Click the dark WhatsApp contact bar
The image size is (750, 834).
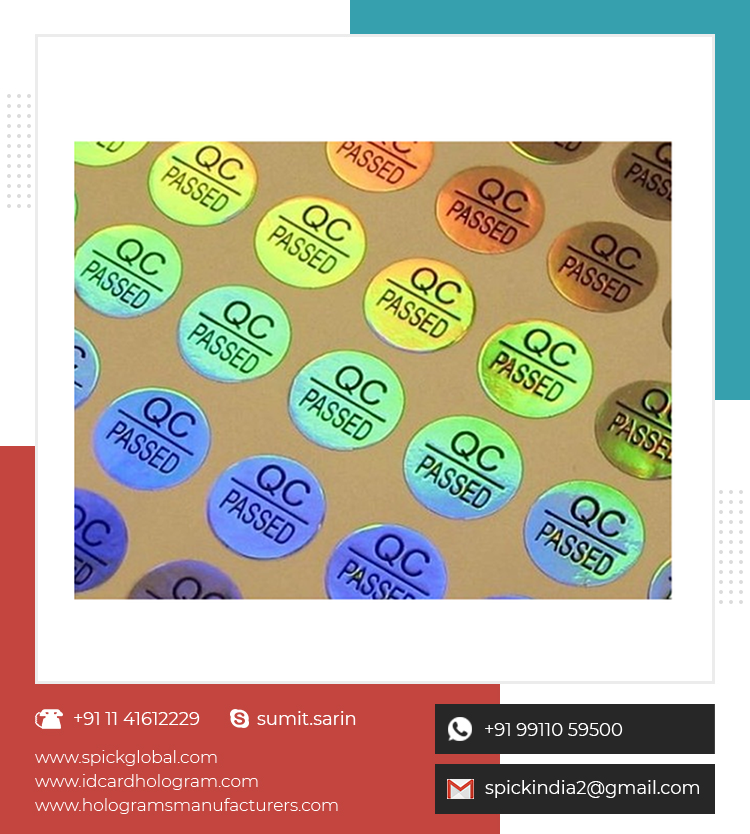[574, 729]
